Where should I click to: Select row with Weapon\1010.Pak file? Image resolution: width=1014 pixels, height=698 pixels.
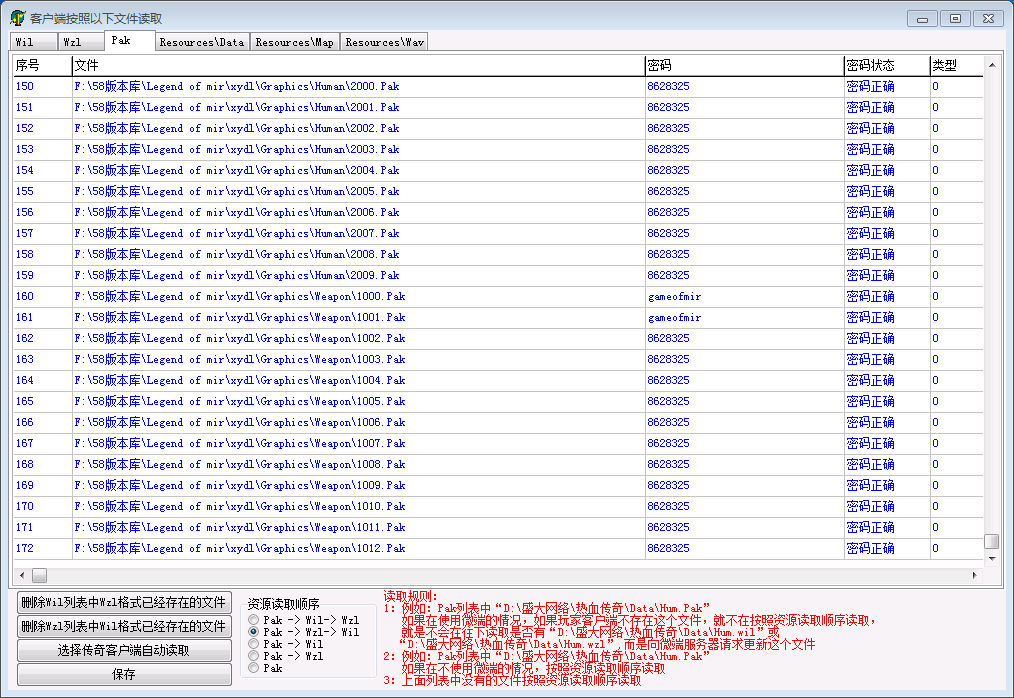[x=498, y=507]
